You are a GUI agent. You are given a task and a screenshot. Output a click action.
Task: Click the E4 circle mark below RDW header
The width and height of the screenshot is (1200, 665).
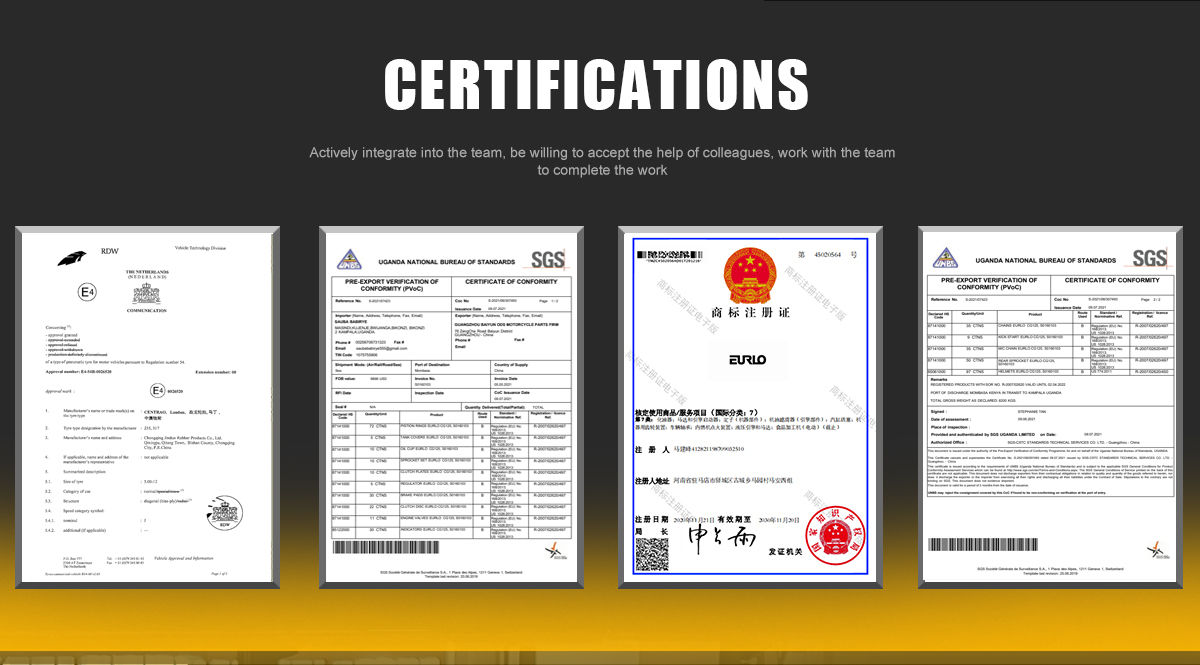[x=87, y=292]
